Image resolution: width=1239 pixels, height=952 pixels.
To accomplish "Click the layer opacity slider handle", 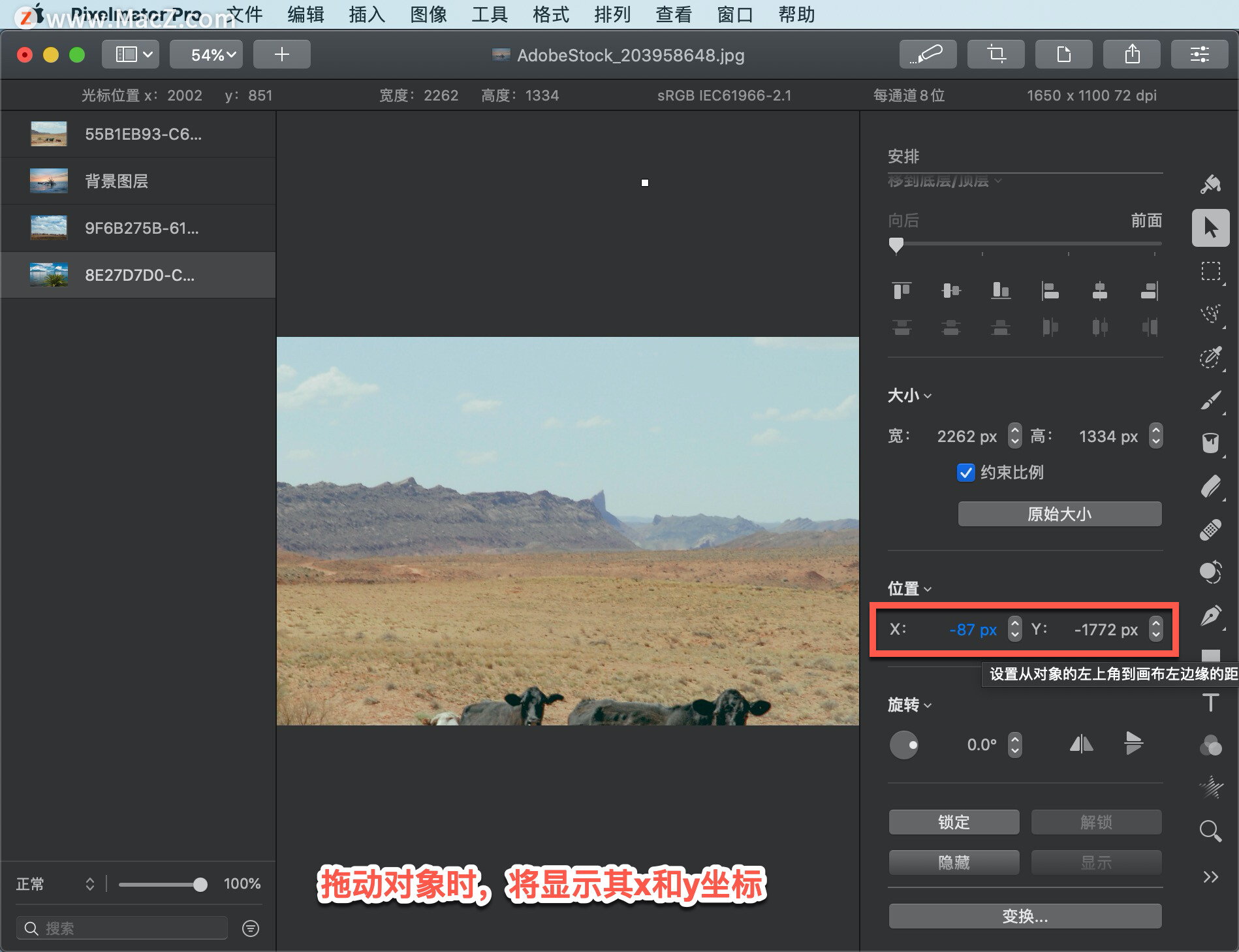I will 200,885.
